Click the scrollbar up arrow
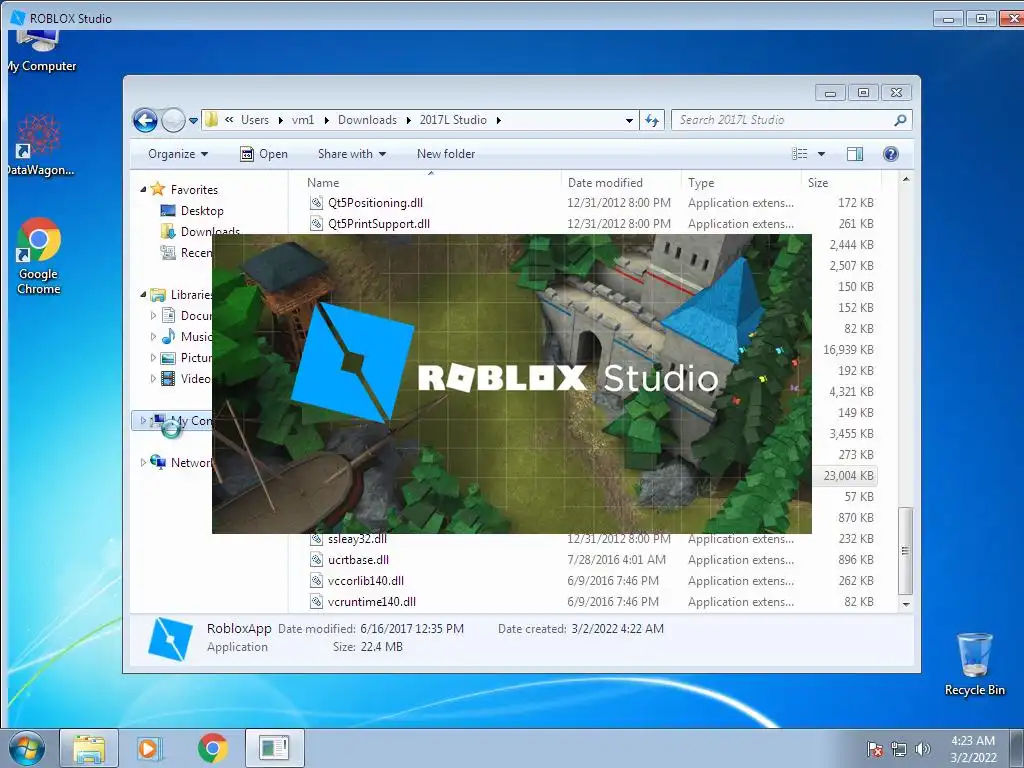Viewport: 1024px width, 768px height. tap(905, 179)
